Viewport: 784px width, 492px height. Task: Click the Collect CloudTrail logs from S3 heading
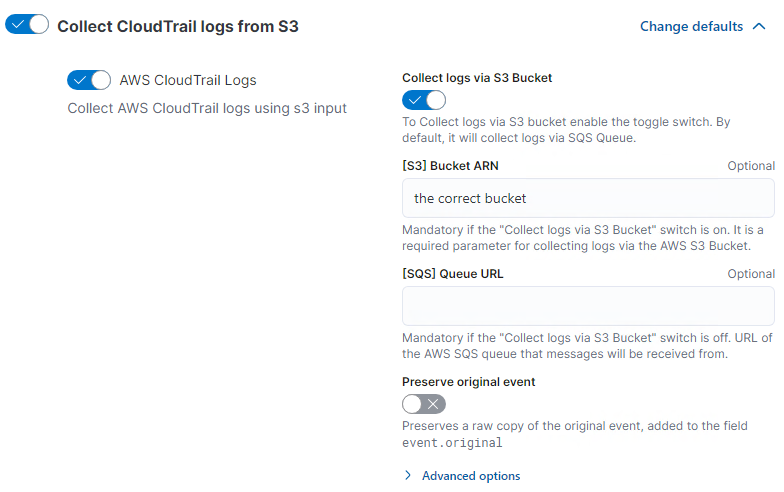tap(178, 26)
